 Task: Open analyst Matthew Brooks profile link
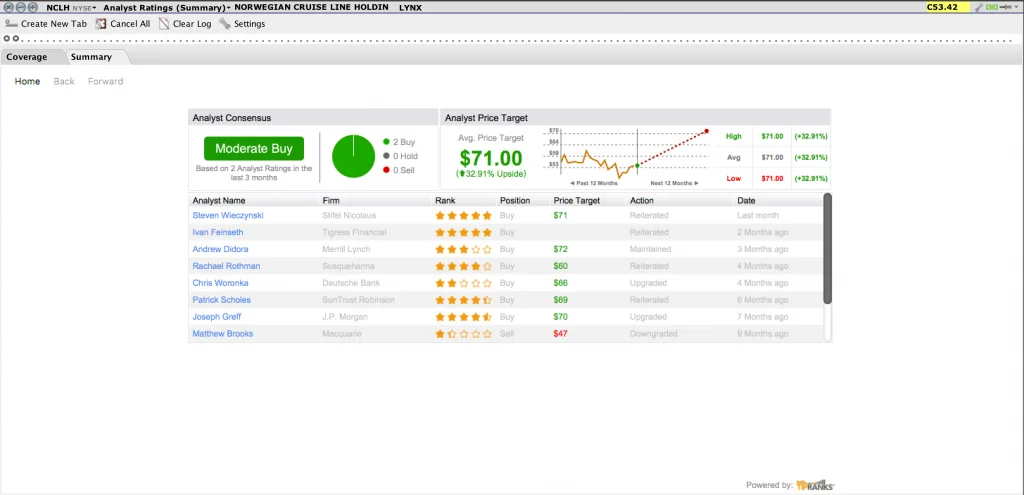tap(223, 334)
